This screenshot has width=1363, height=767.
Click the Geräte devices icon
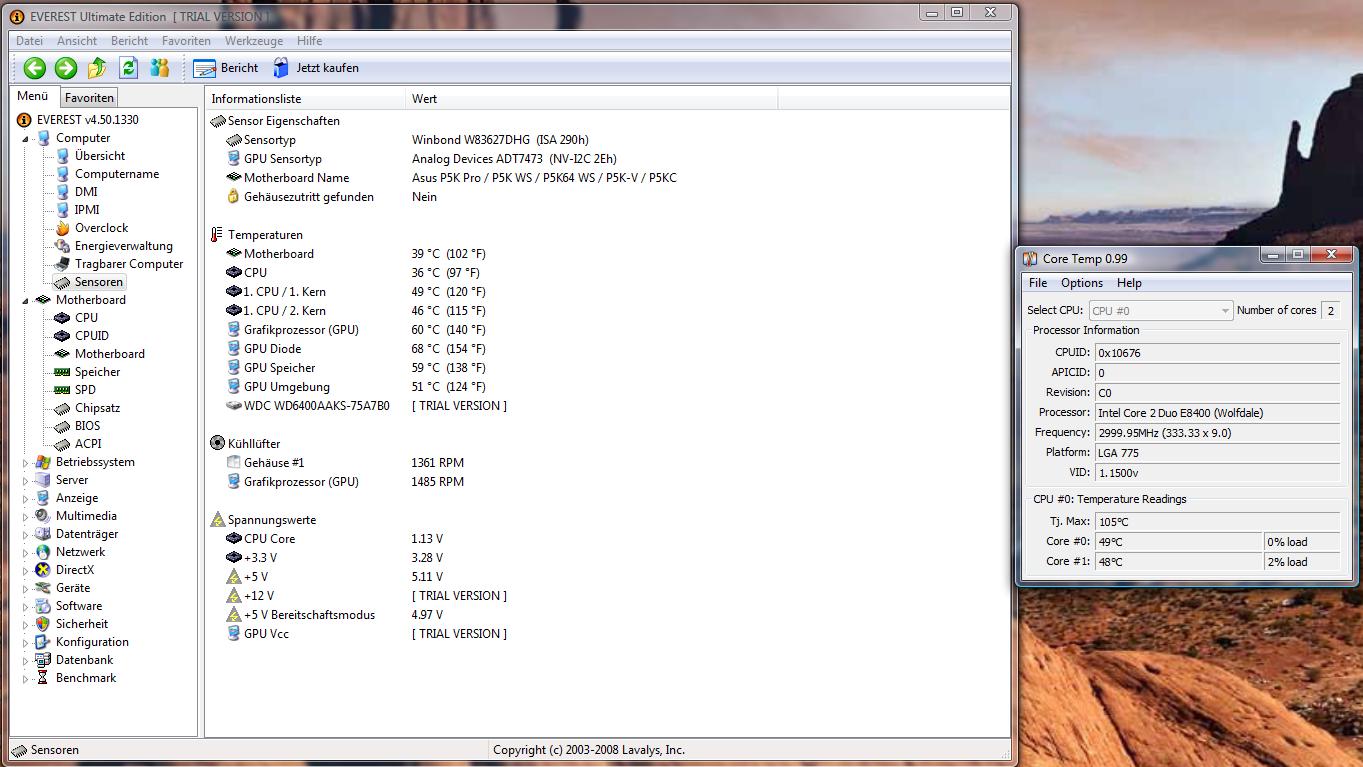pos(43,588)
